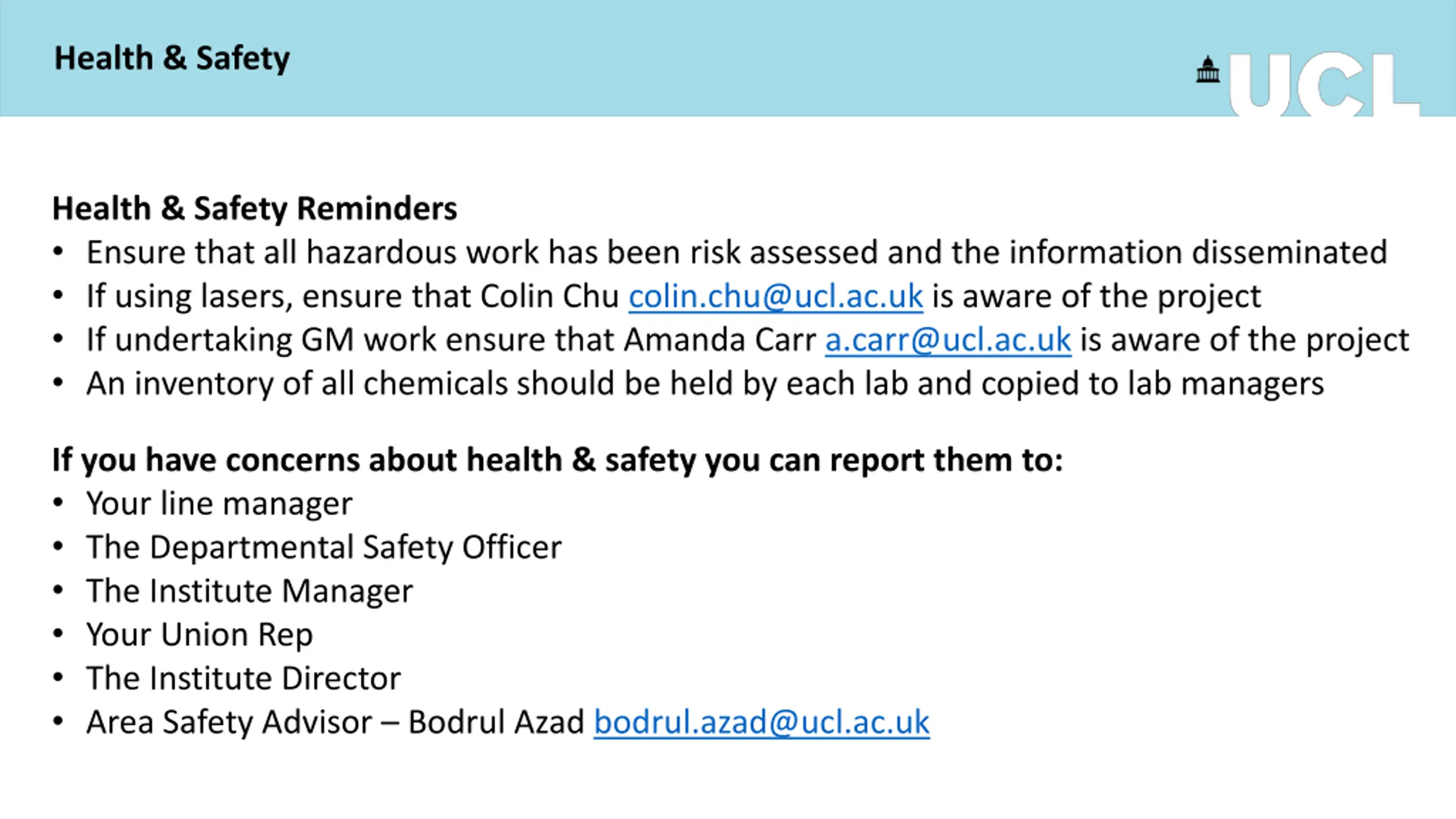Click "is aware of the project" after a.carr link
The width and height of the screenshot is (1456, 819).
[1244, 340]
